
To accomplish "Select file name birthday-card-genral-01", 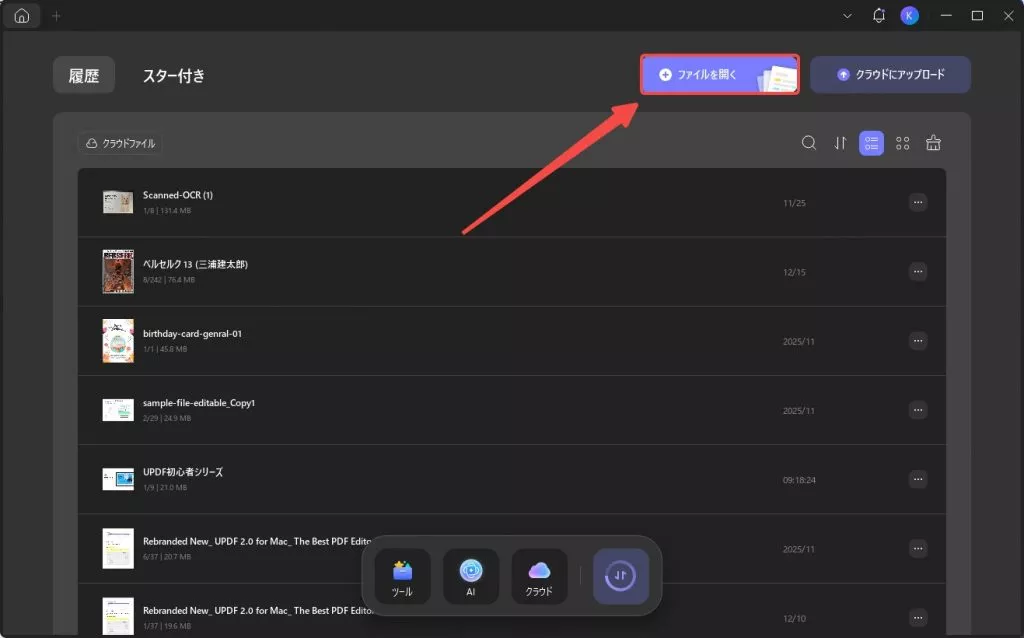I will pyautogui.click(x=192, y=334).
